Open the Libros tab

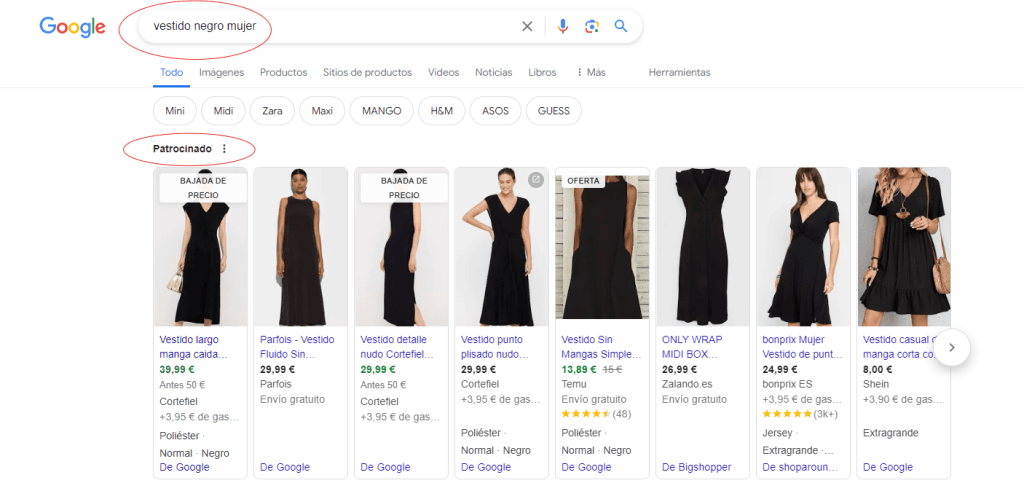pyautogui.click(x=542, y=72)
